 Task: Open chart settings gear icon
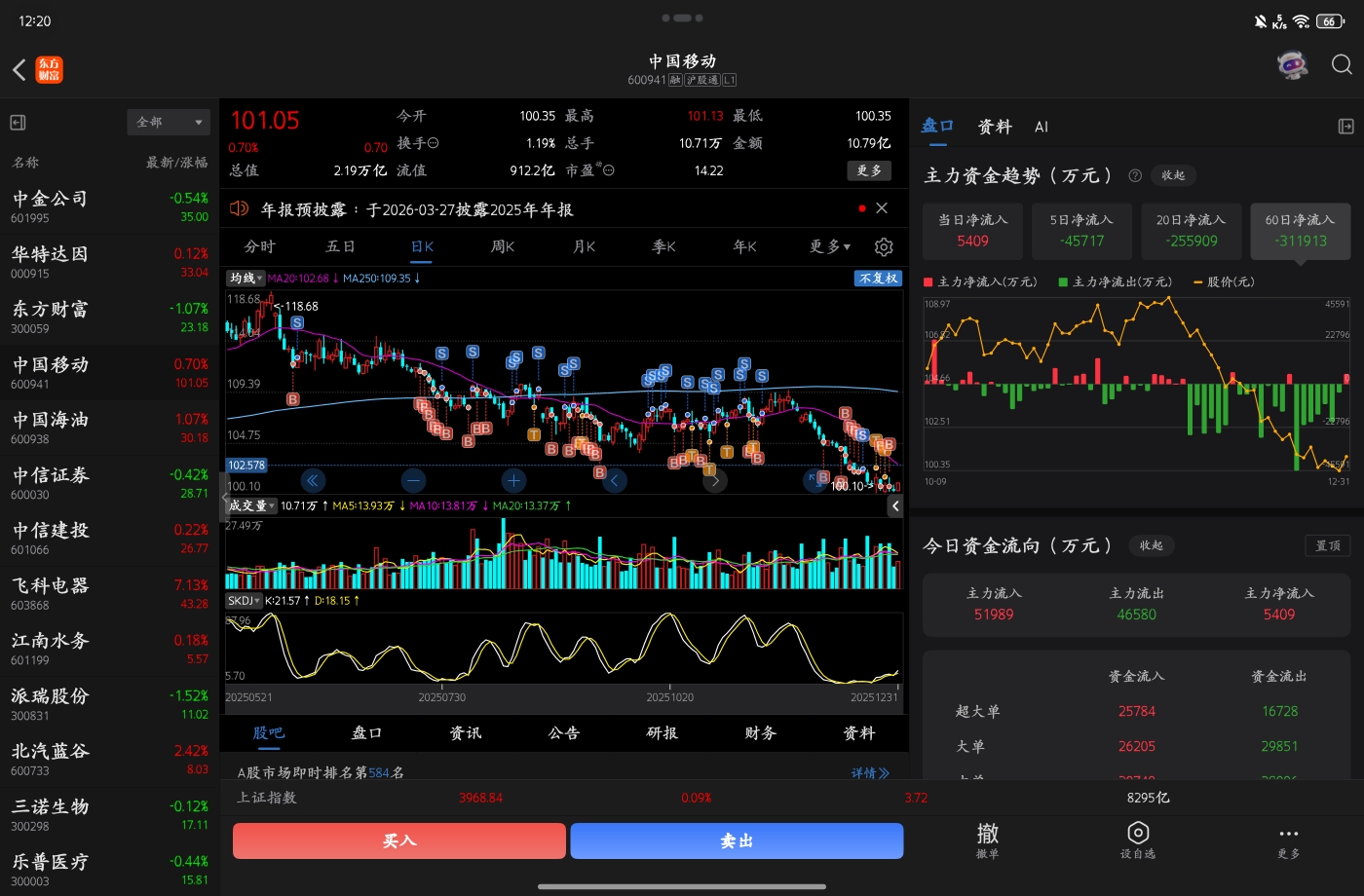tap(884, 246)
